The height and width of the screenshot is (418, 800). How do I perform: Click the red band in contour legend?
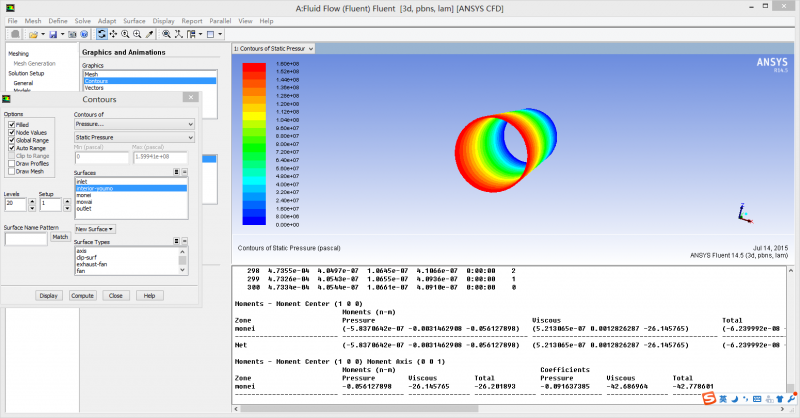(254, 68)
